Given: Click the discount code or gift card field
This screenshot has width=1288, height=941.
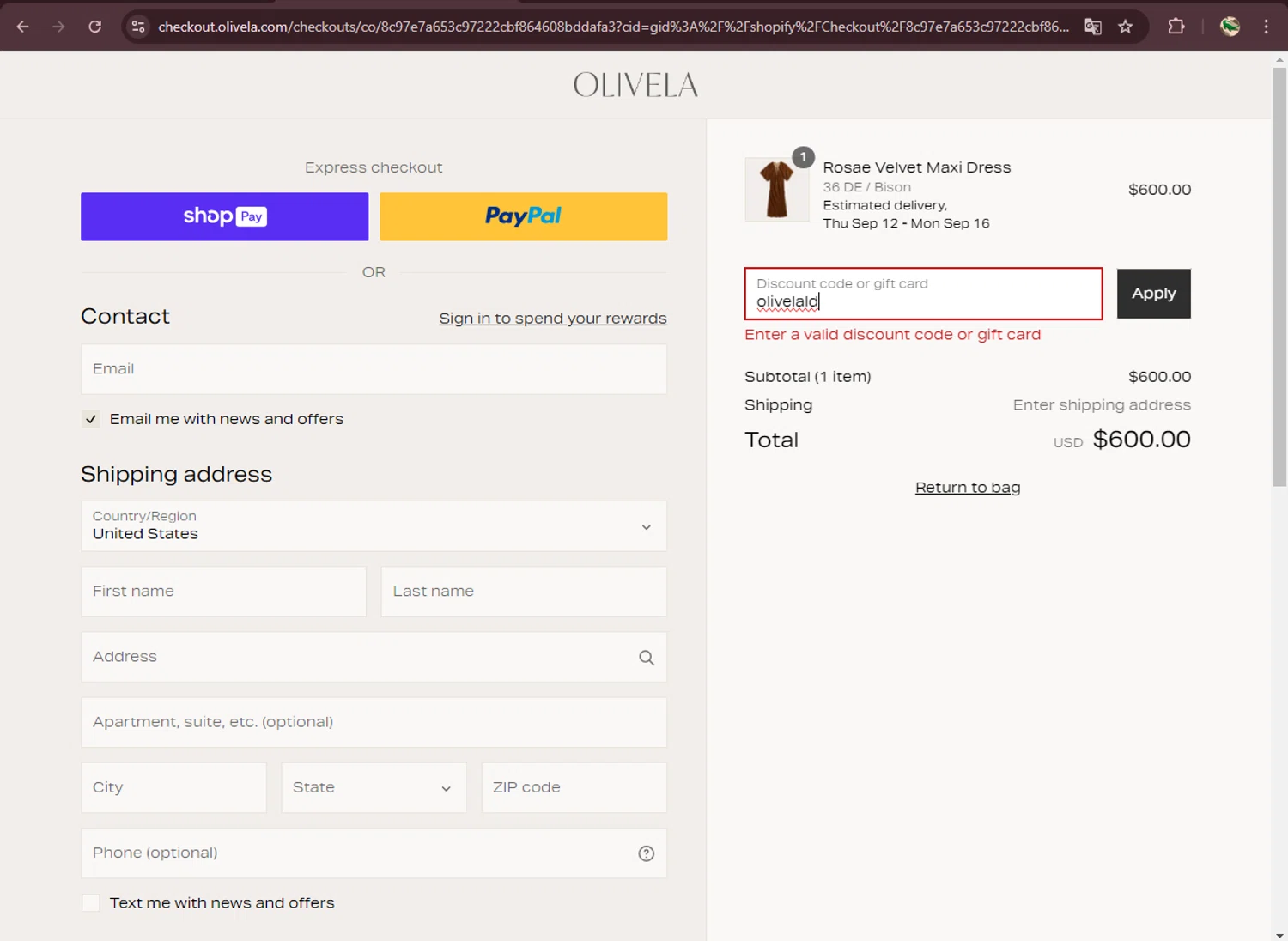Looking at the screenshot, I should tap(923, 294).
